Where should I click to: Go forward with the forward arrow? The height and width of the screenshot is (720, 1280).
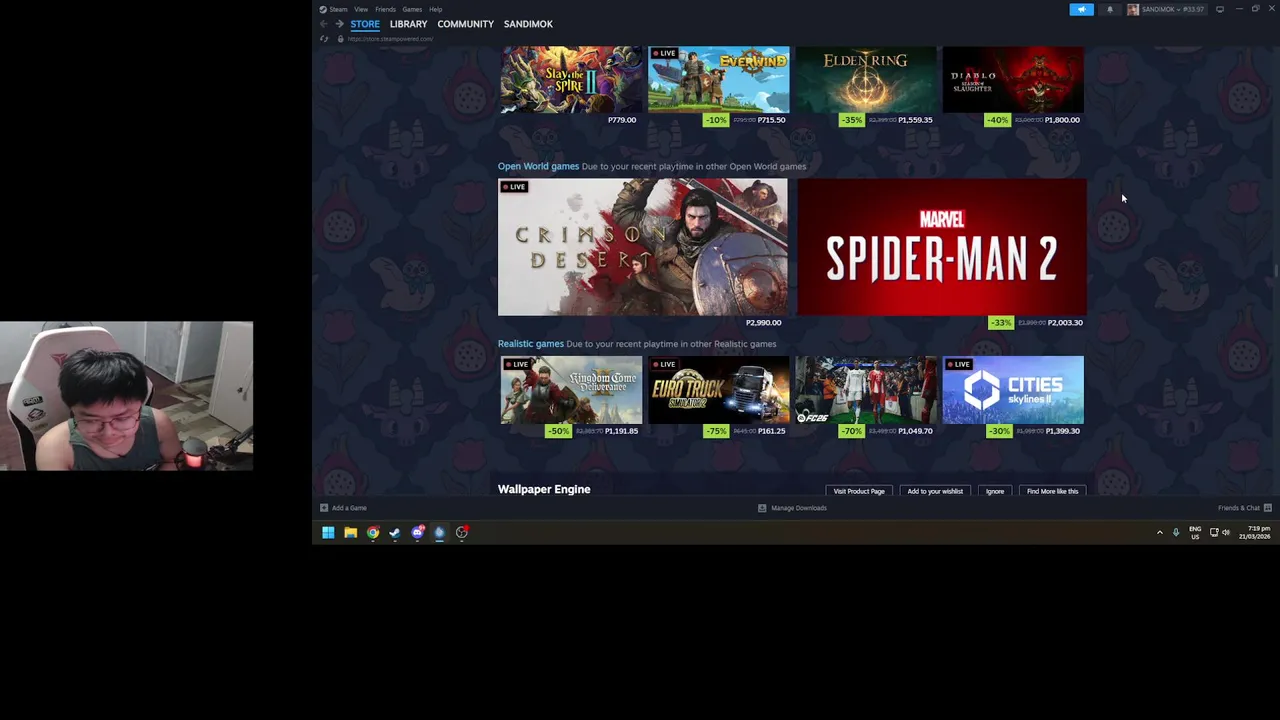point(339,24)
